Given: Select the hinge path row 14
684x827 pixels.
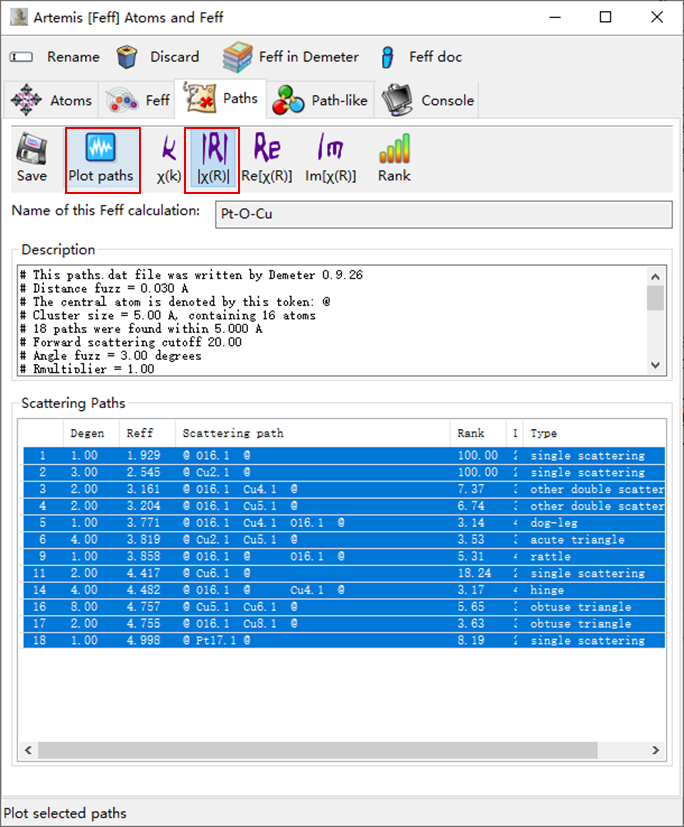Looking at the screenshot, I should click(x=344, y=590).
